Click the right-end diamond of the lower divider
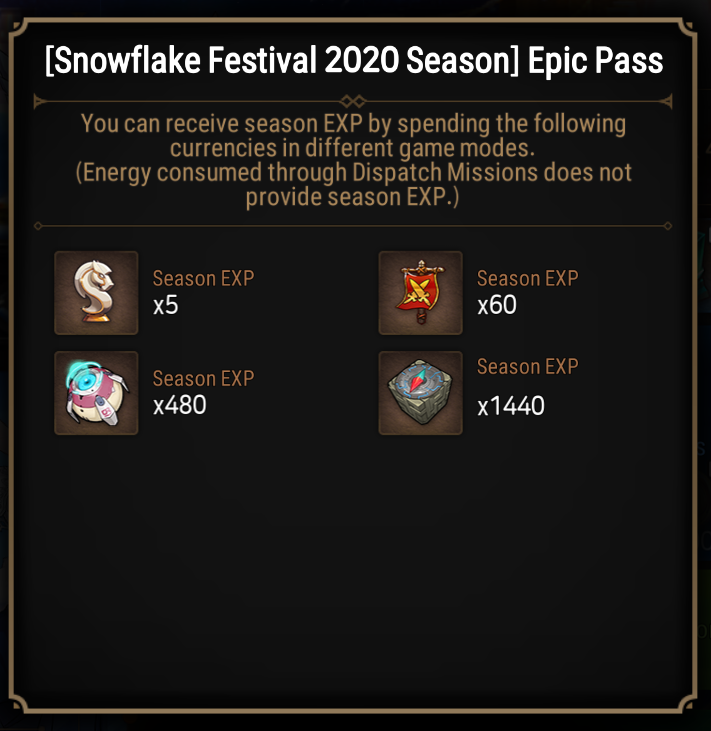The height and width of the screenshot is (731, 711). click(668, 226)
